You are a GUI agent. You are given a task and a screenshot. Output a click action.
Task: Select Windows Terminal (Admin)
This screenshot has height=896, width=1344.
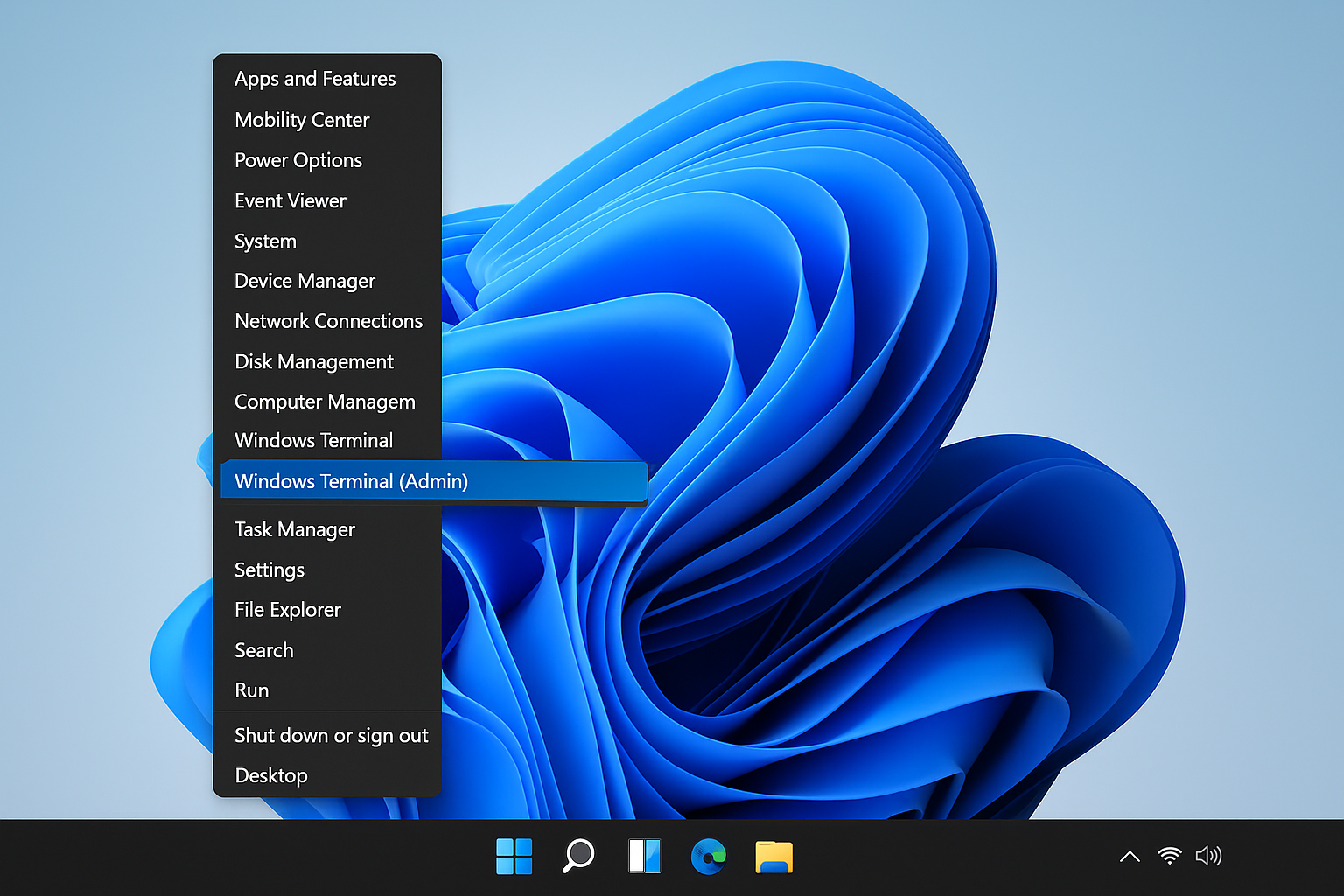click(x=352, y=481)
